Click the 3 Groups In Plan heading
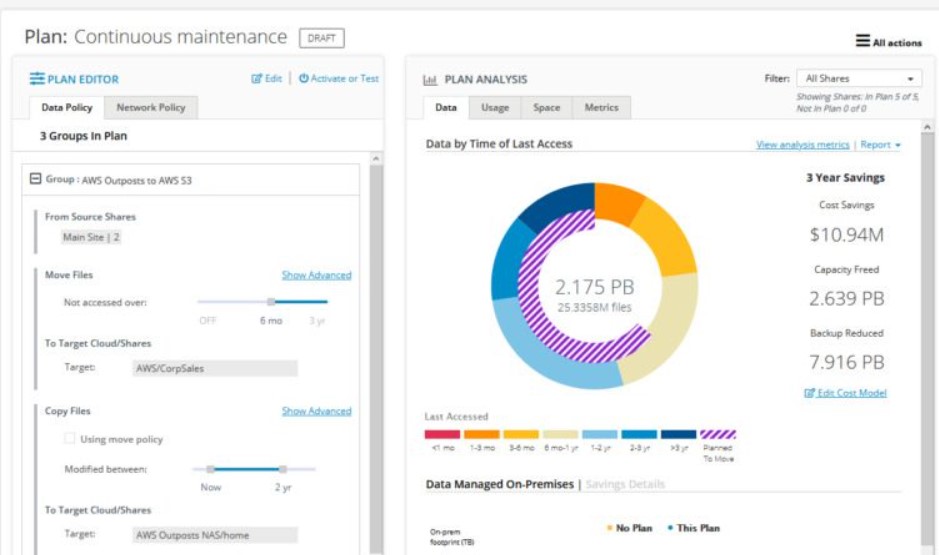The width and height of the screenshot is (939, 555). pyautogui.click(x=83, y=136)
